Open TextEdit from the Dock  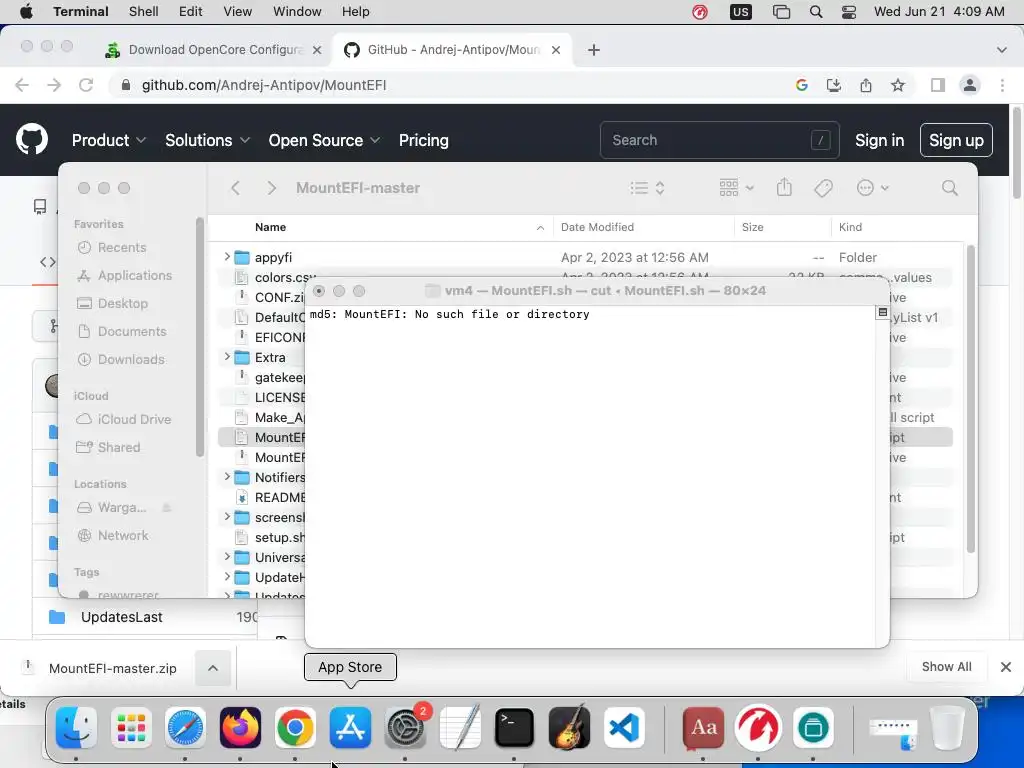coord(460,727)
